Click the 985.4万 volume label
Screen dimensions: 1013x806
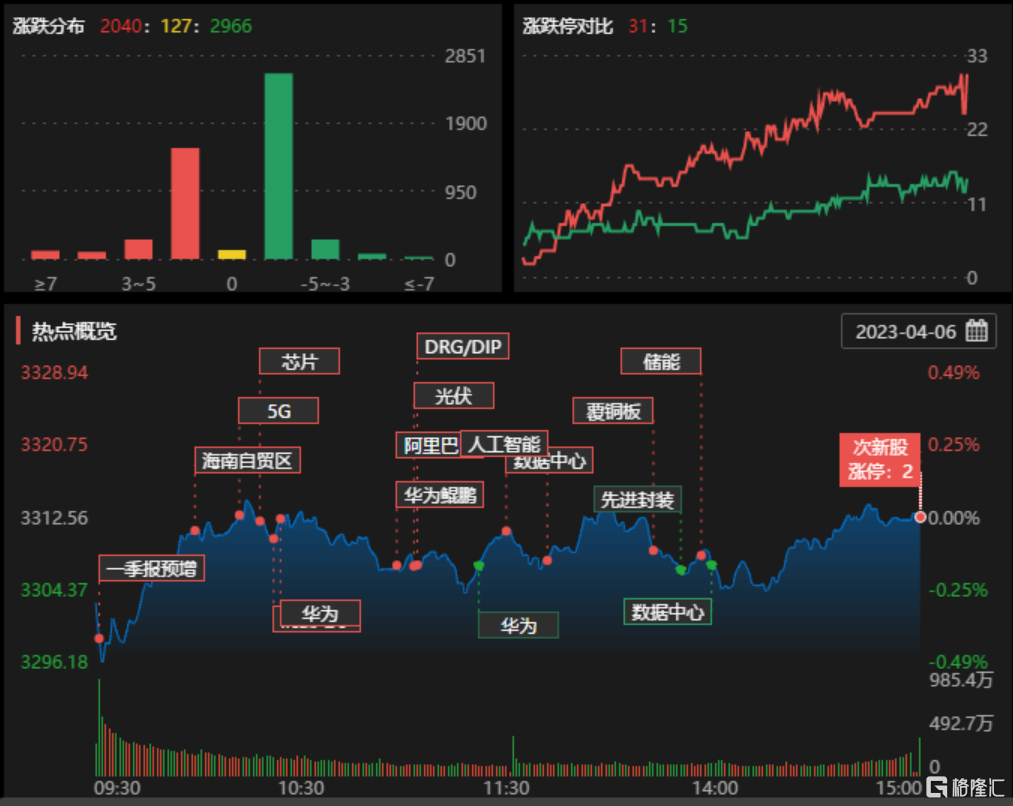(x=961, y=679)
